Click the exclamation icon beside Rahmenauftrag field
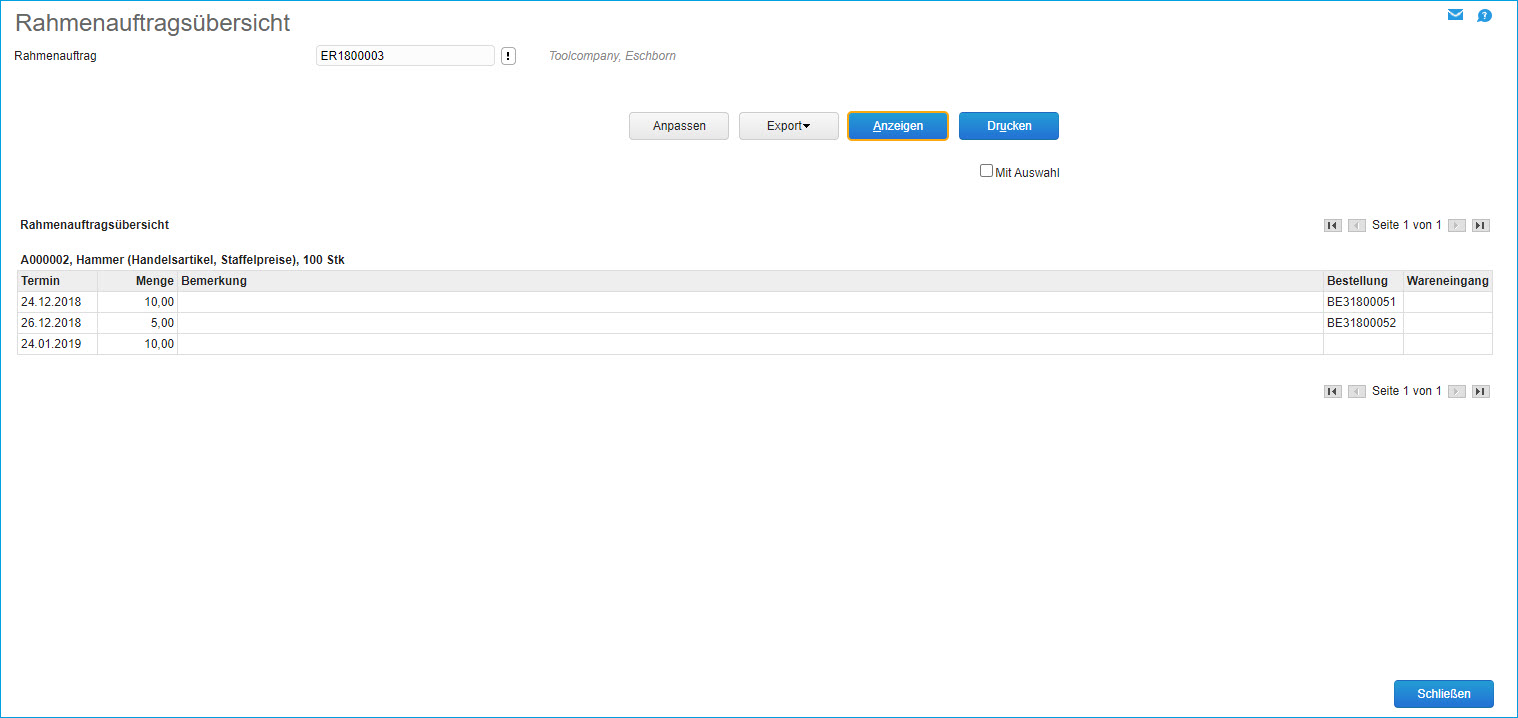This screenshot has width=1518, height=718. [508, 56]
